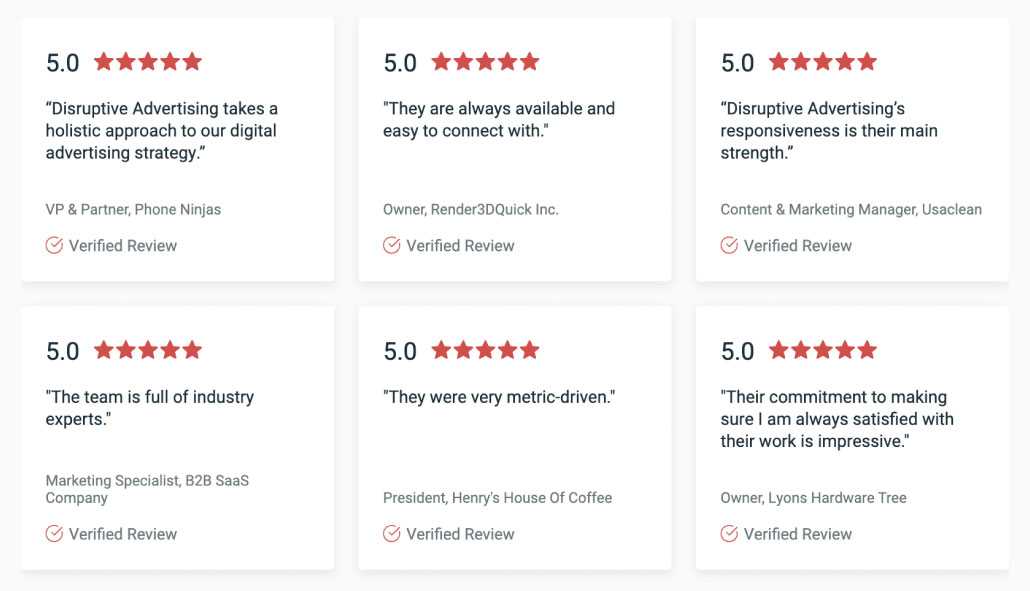Select the "responsiveness is their main strength" quote
The width and height of the screenshot is (1030, 591).
pyautogui.click(x=829, y=130)
